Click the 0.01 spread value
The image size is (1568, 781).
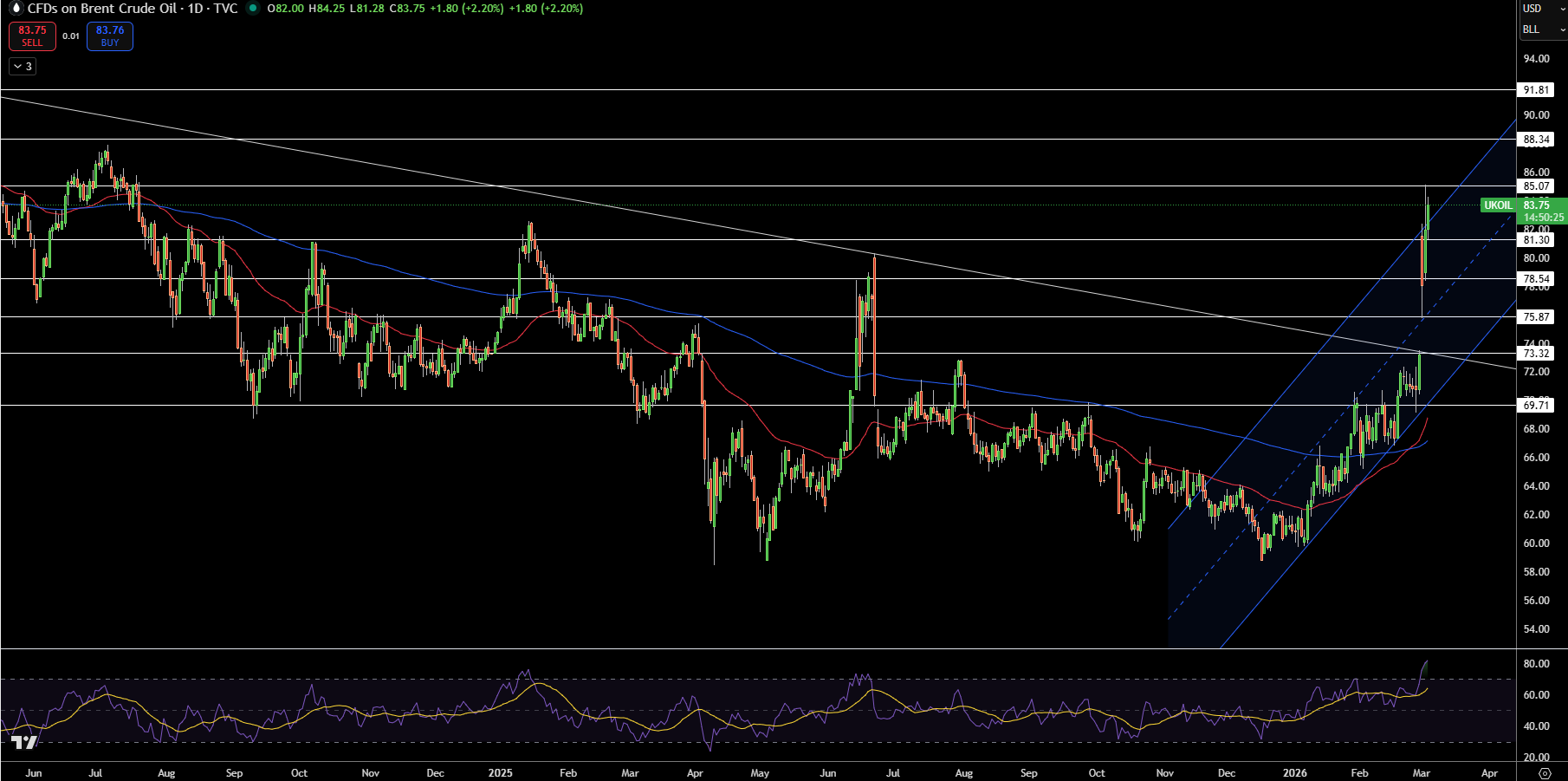71,36
